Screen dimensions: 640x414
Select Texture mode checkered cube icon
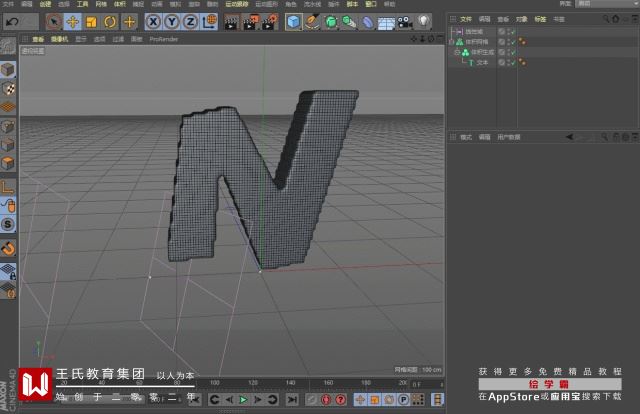[8, 88]
